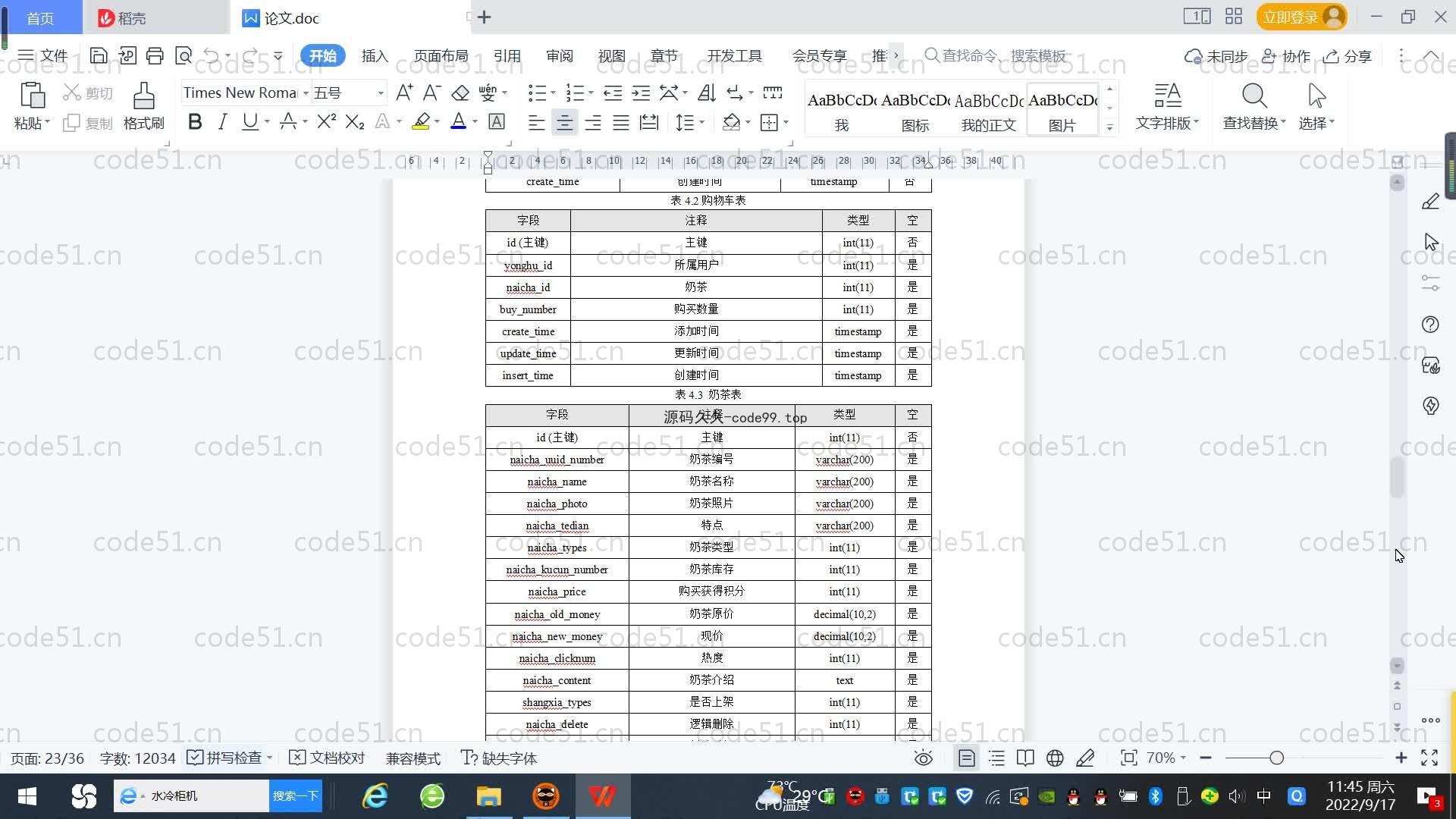
Task: Expand highlight color dropdown arrow
Action: (x=437, y=121)
